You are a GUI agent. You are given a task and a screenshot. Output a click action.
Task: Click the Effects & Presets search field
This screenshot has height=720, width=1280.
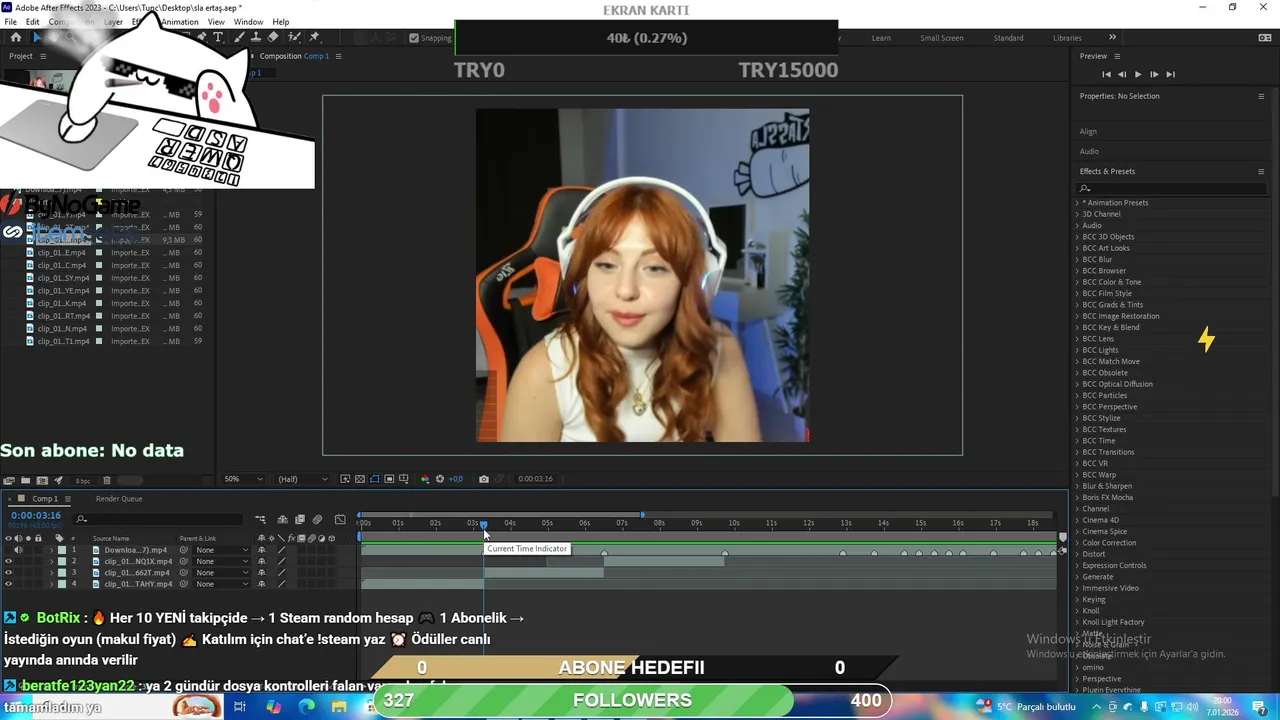point(1170,188)
